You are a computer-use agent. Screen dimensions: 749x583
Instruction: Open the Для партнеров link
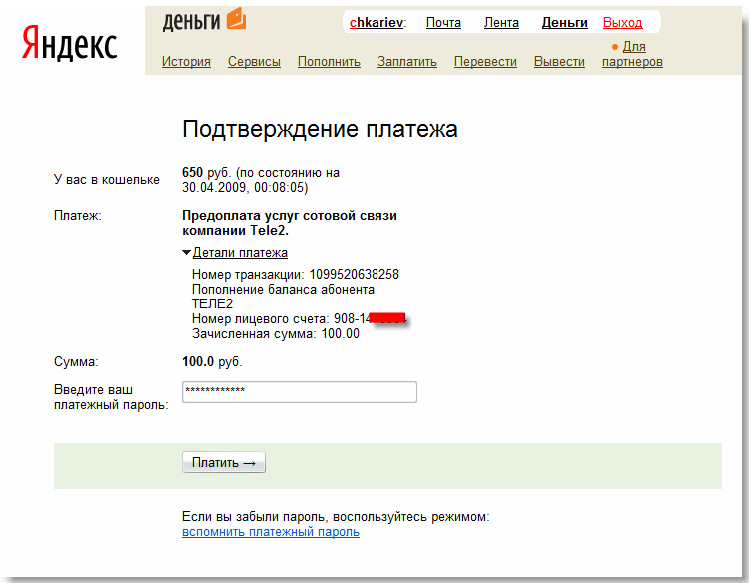coord(632,54)
